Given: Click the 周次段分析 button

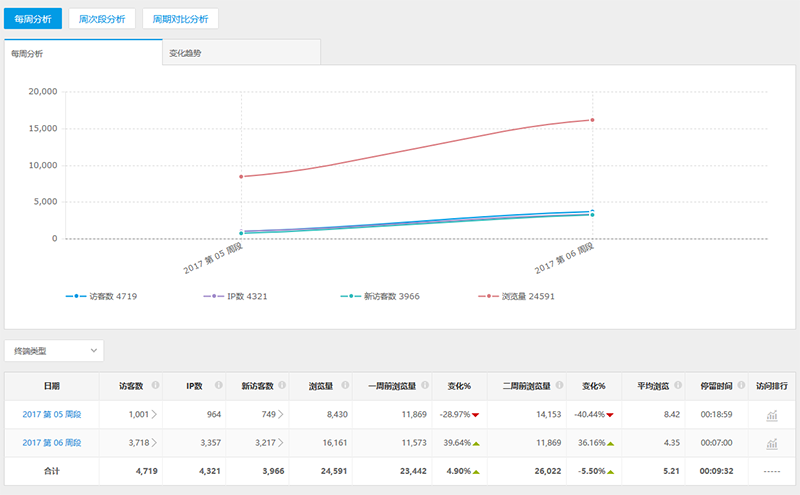Looking at the screenshot, I should [102, 19].
